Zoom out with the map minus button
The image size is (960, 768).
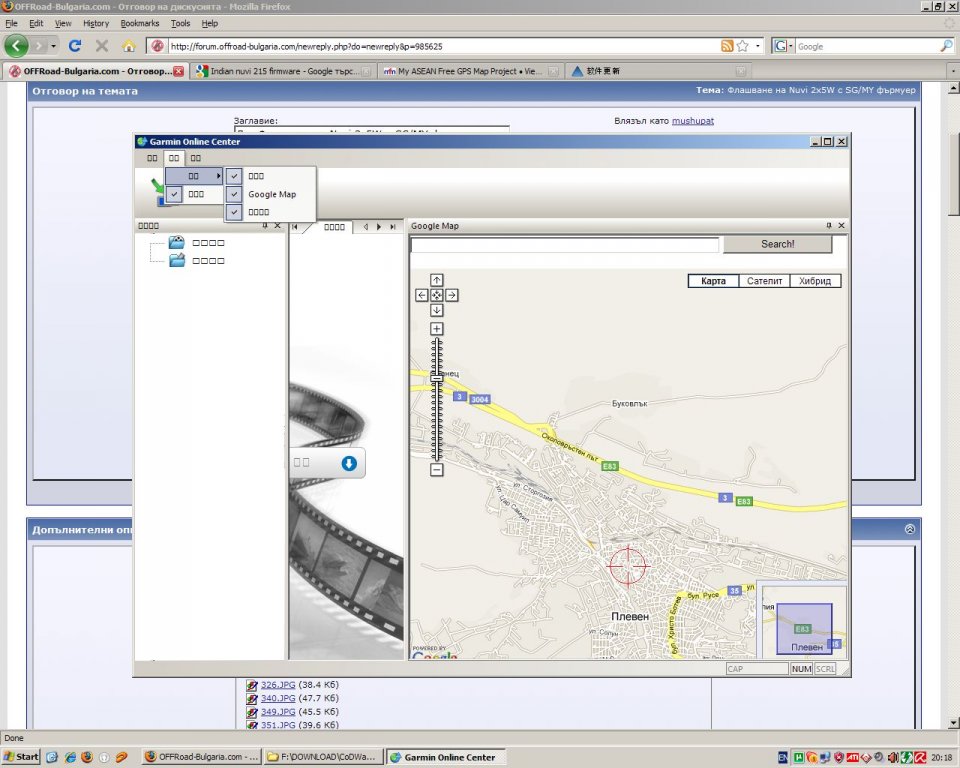[x=437, y=470]
